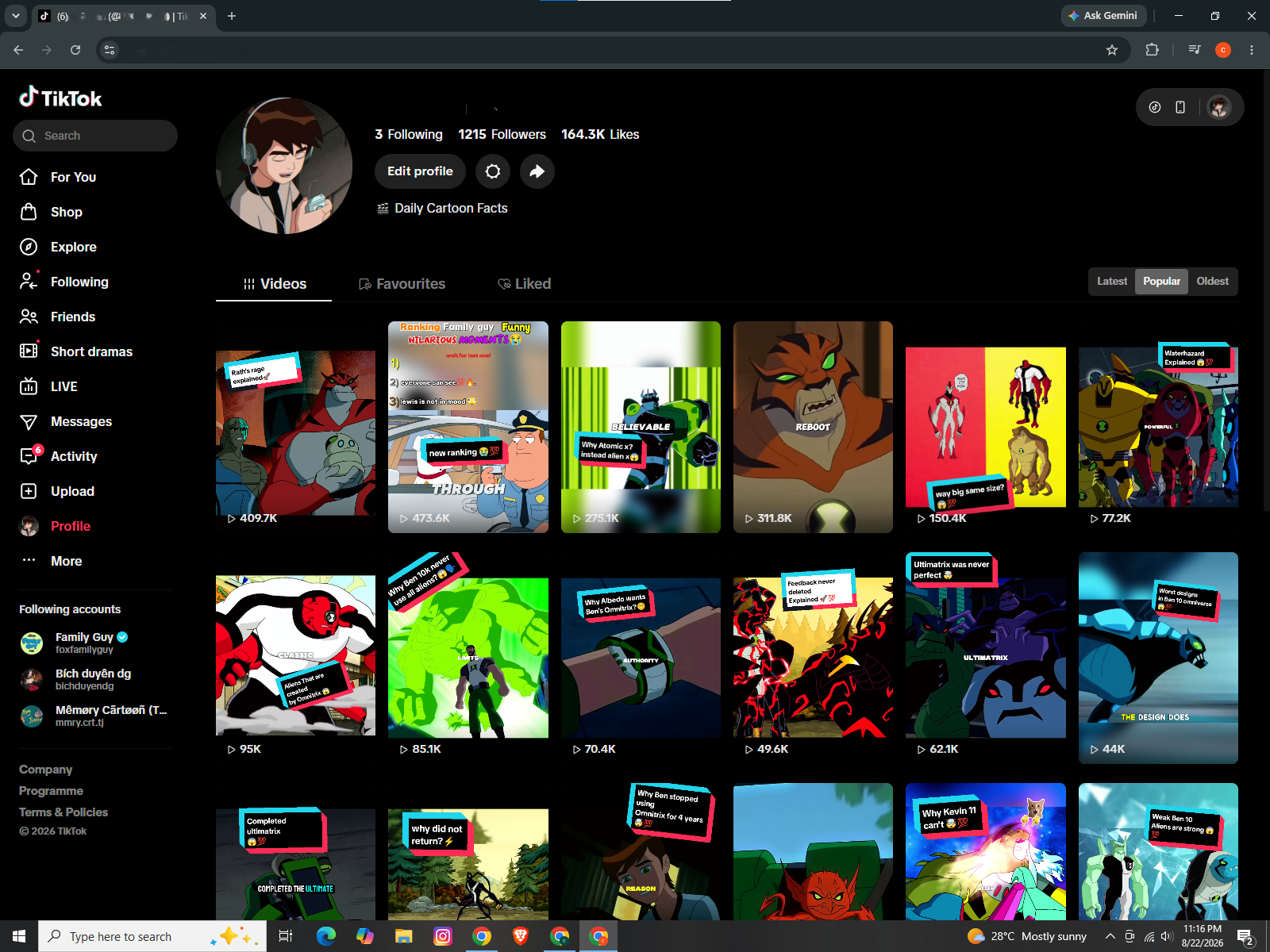View the 3 Following list

(409, 135)
